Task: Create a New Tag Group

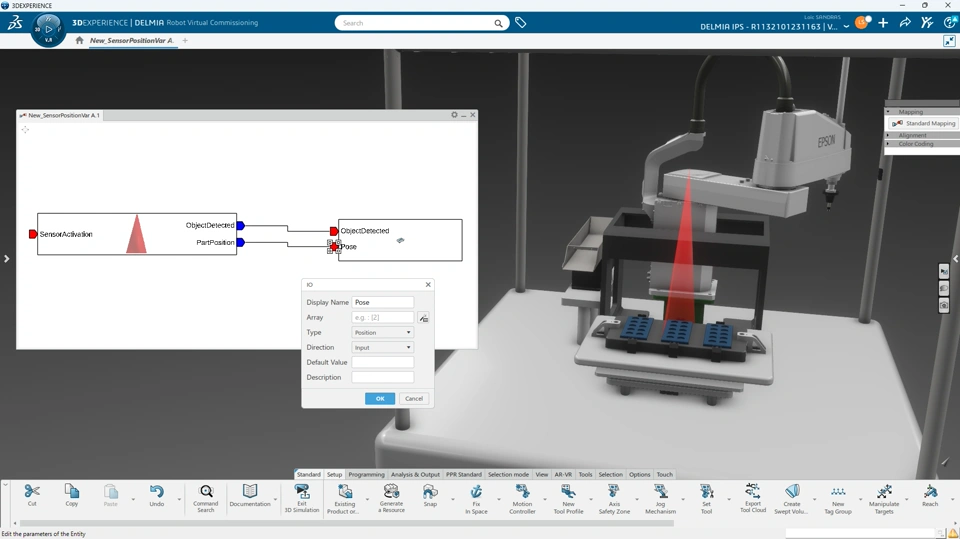Action: 838,499
